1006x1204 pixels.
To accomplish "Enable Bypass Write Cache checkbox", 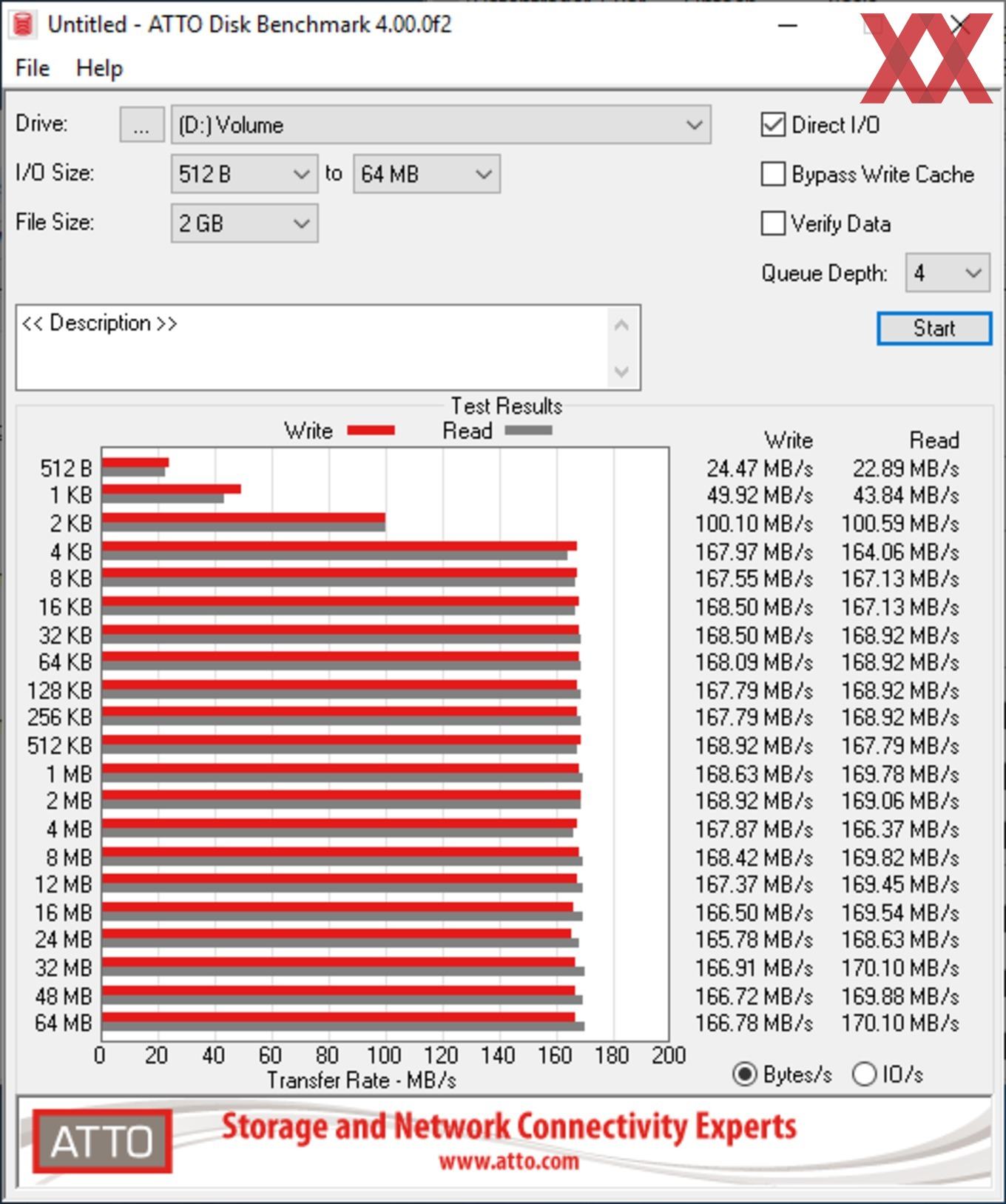I will pos(773,174).
